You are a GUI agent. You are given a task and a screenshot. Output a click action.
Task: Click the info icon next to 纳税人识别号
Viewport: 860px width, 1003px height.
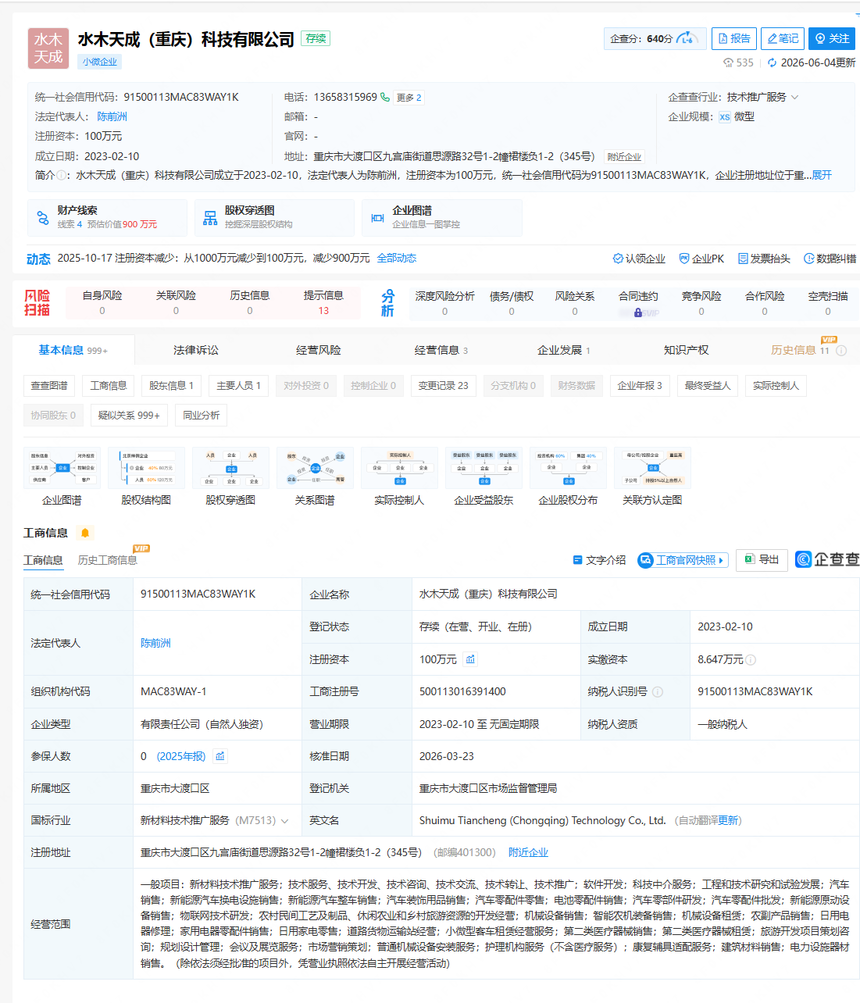click(x=657, y=691)
